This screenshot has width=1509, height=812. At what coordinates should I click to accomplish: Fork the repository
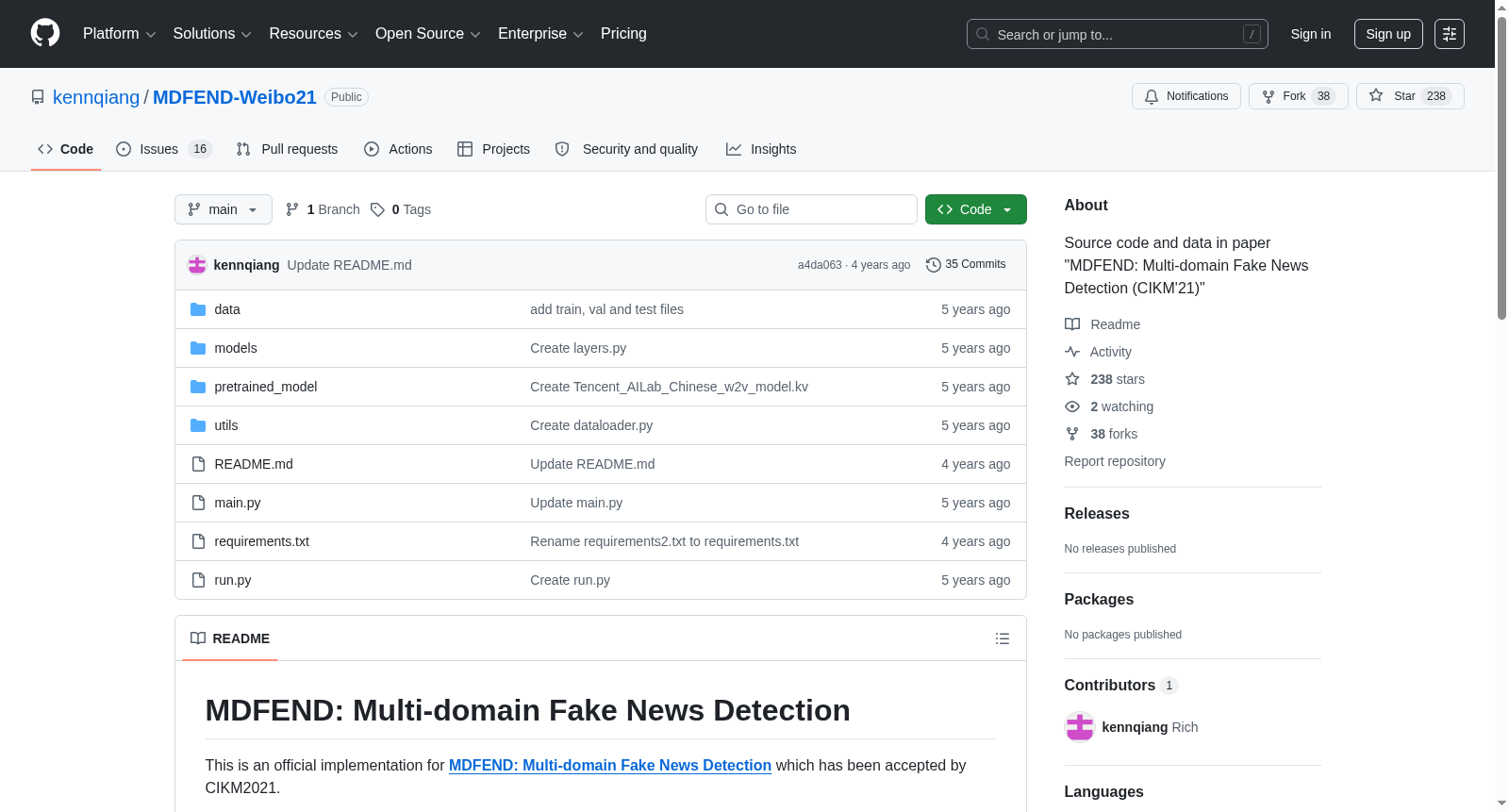(1299, 96)
